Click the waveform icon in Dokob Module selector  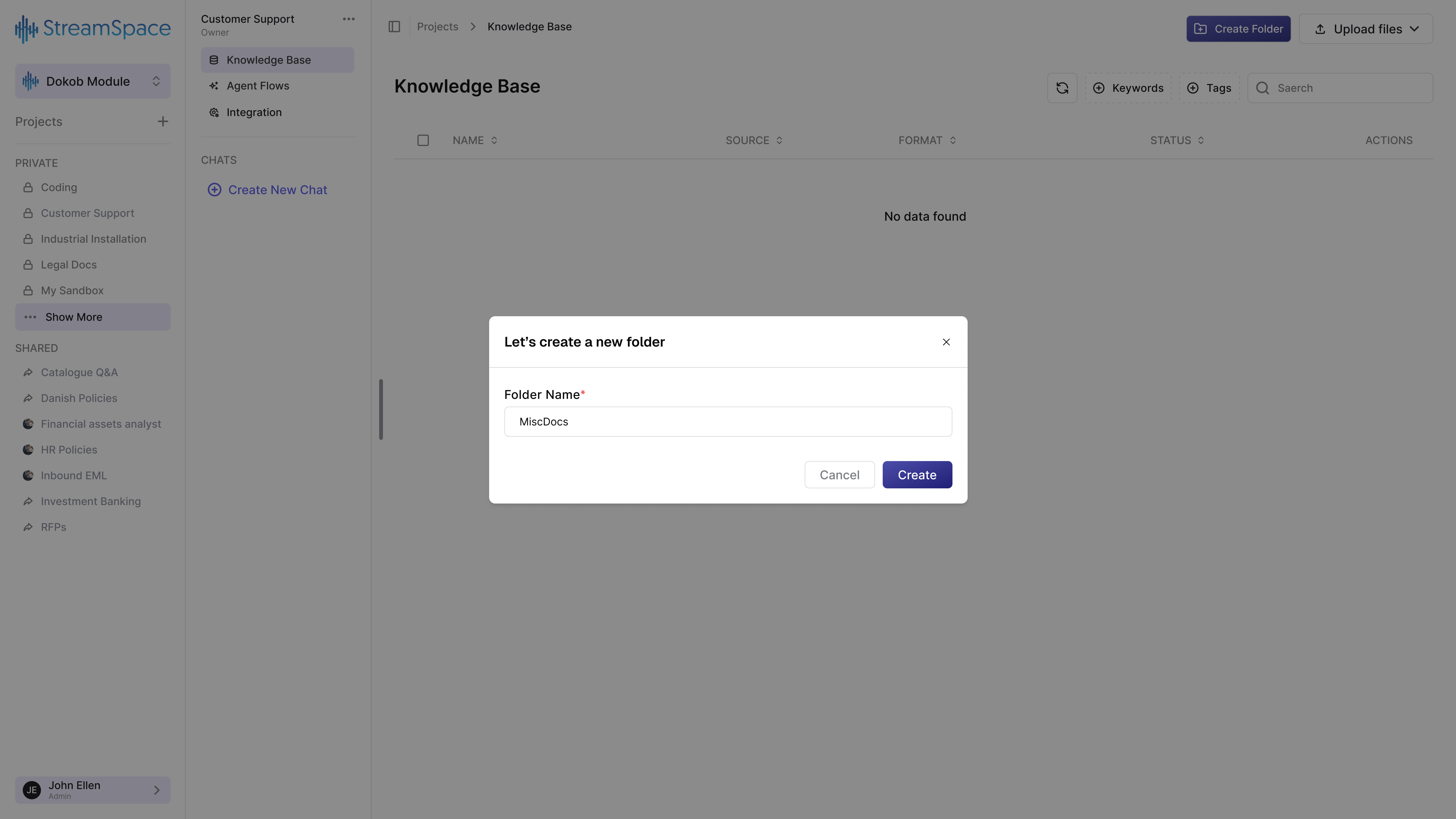click(31, 81)
